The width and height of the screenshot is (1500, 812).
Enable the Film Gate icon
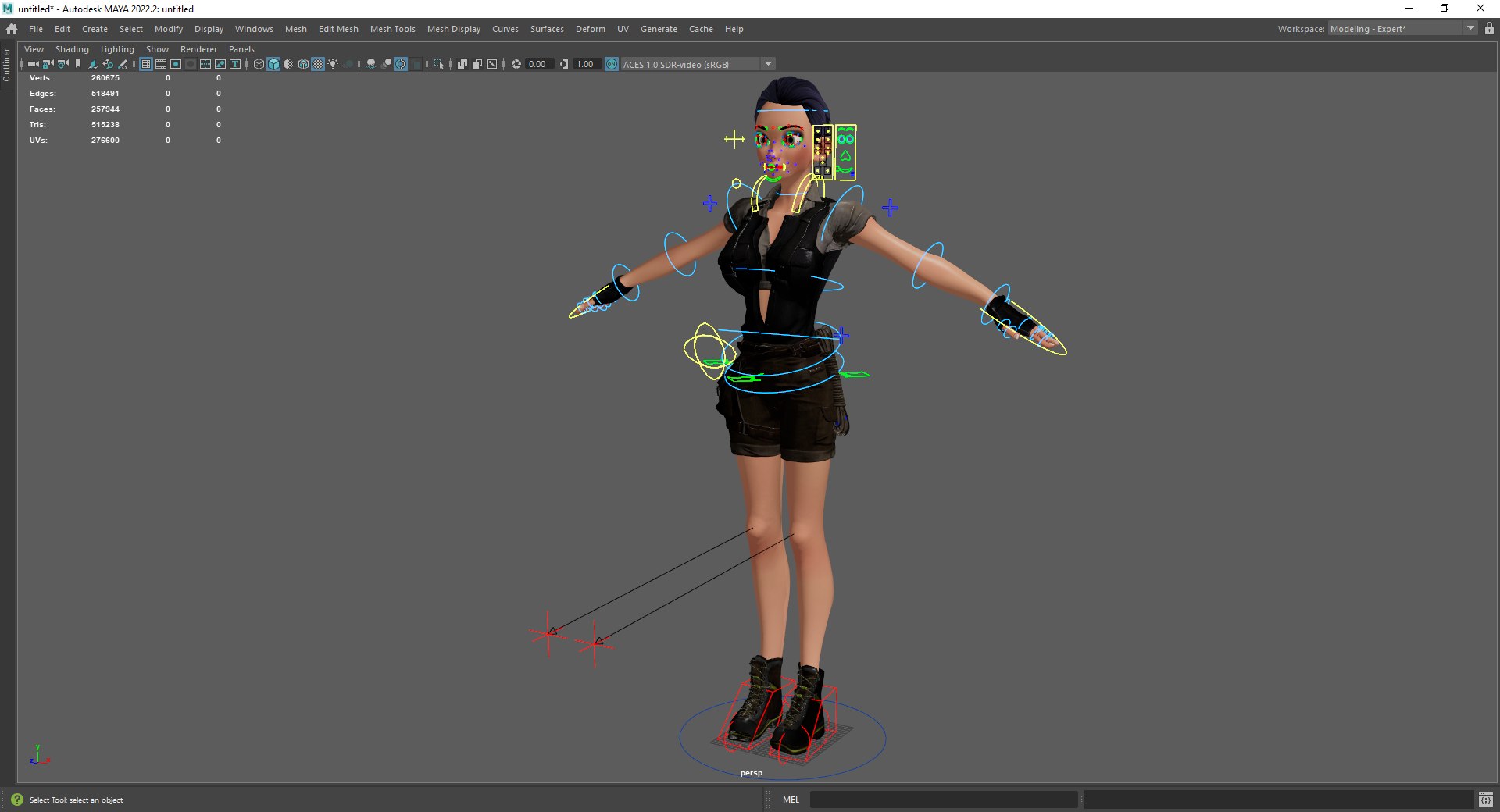[x=161, y=64]
